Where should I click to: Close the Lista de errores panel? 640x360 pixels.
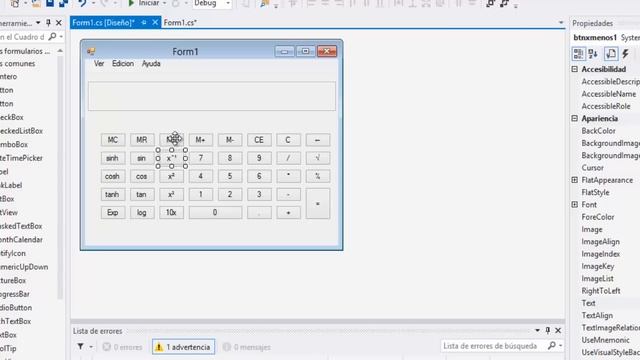pos(558,330)
